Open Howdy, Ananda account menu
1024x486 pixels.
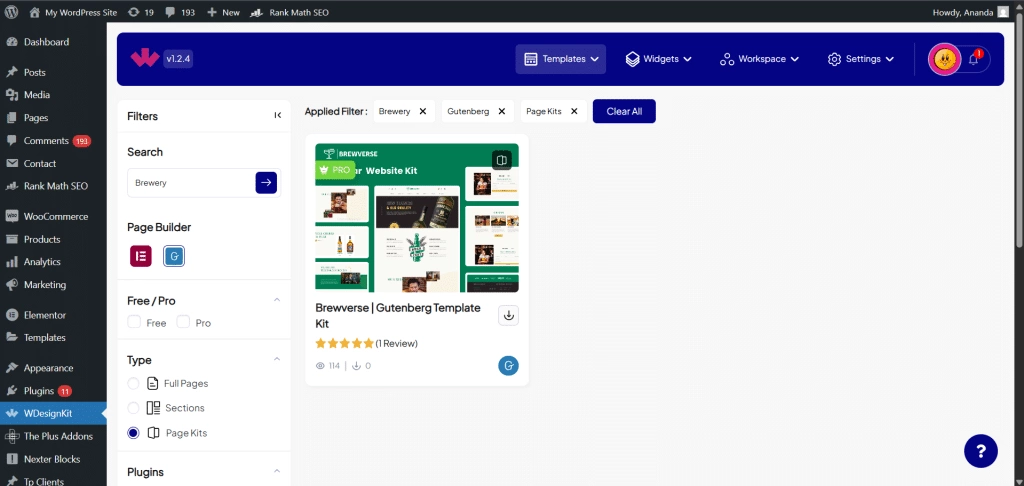pyautogui.click(x=972, y=12)
